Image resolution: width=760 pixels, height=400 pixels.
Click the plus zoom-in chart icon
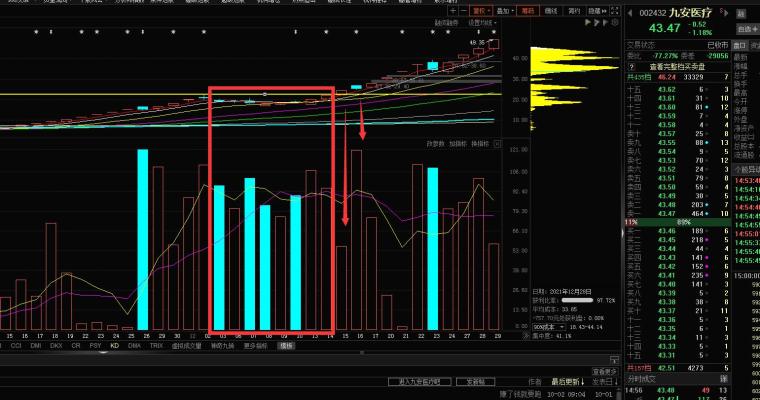(x=452, y=11)
